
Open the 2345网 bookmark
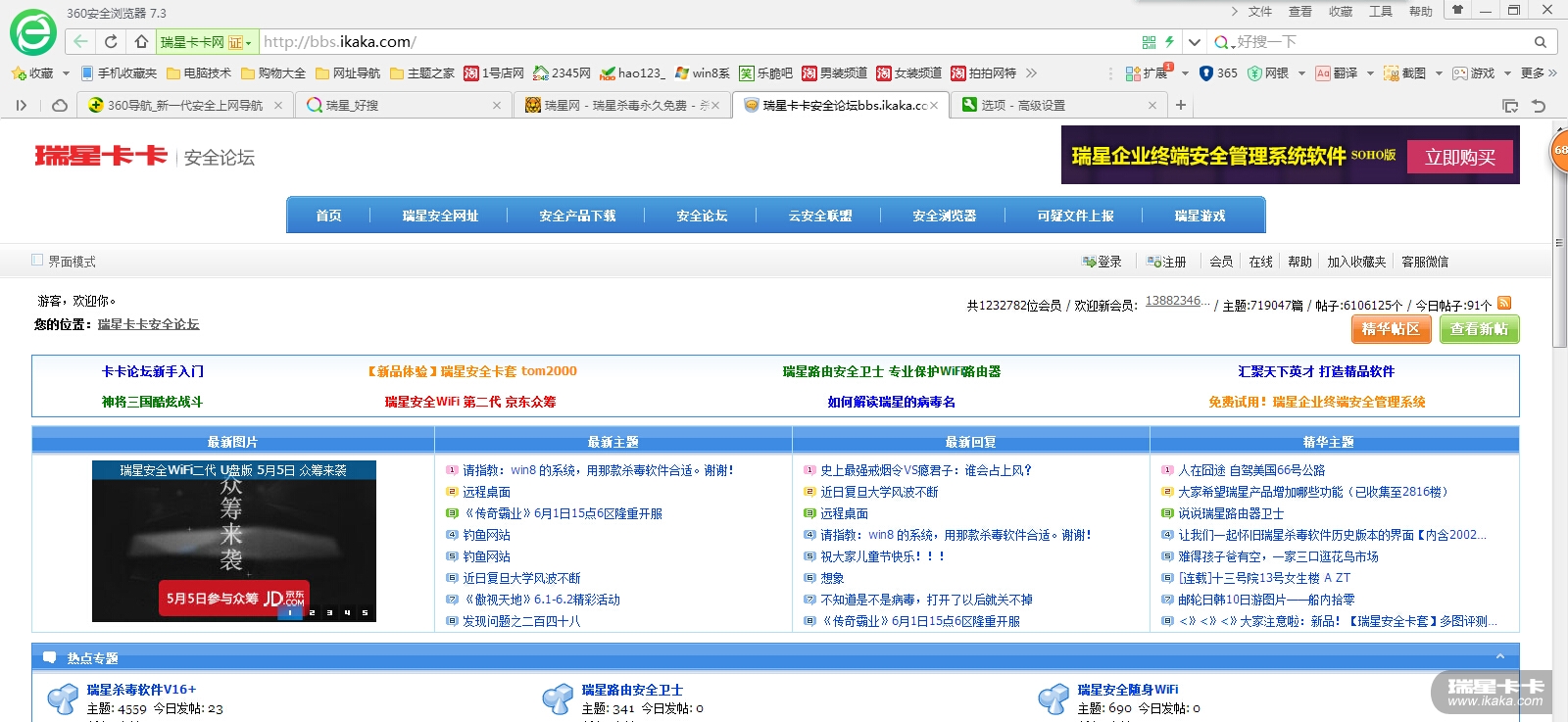(562, 73)
